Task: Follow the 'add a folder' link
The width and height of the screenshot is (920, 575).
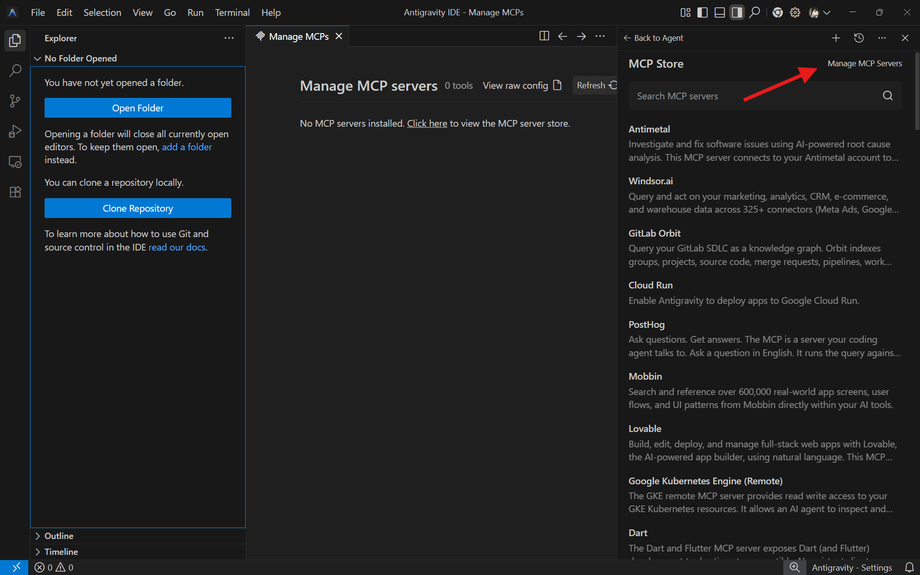Action: (x=187, y=147)
